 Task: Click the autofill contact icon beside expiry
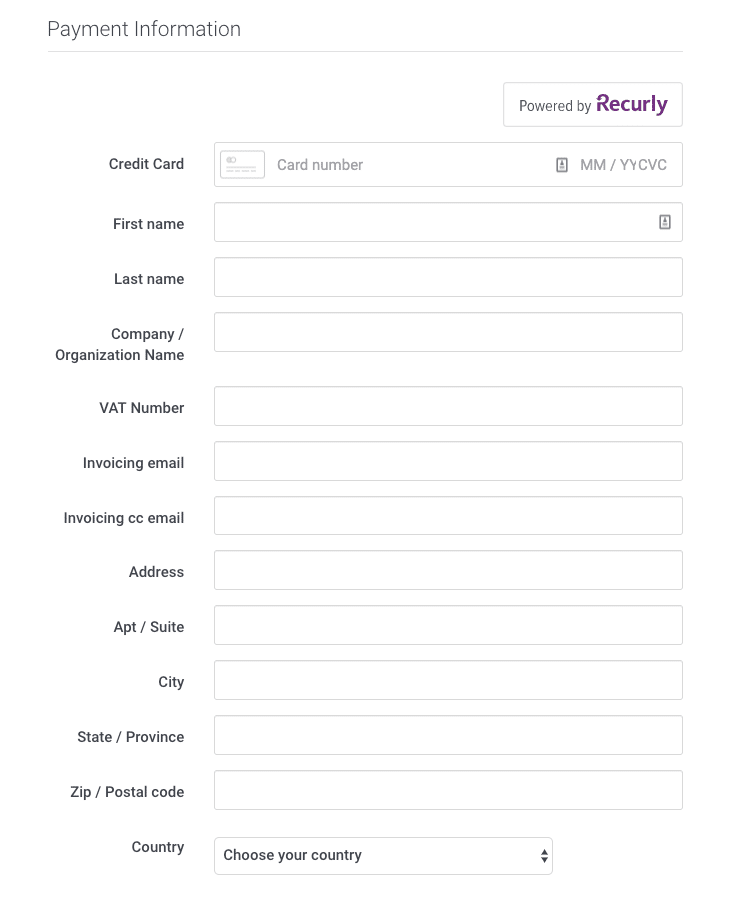point(561,165)
